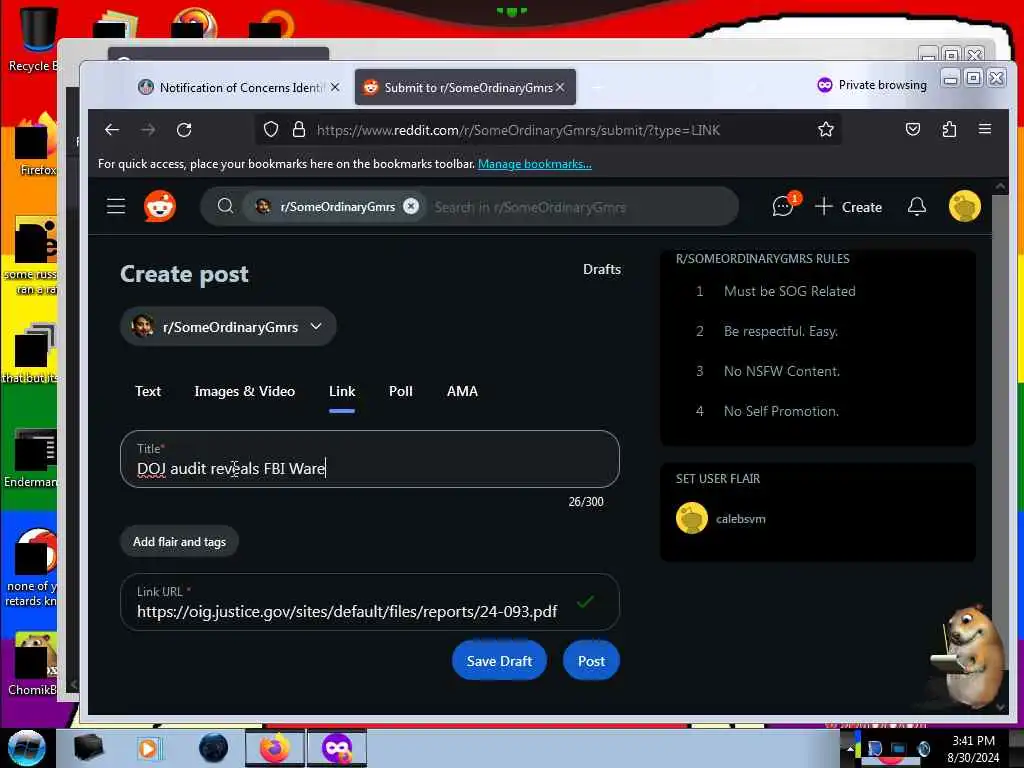
Task: Switch to the Poll tab
Action: click(400, 391)
